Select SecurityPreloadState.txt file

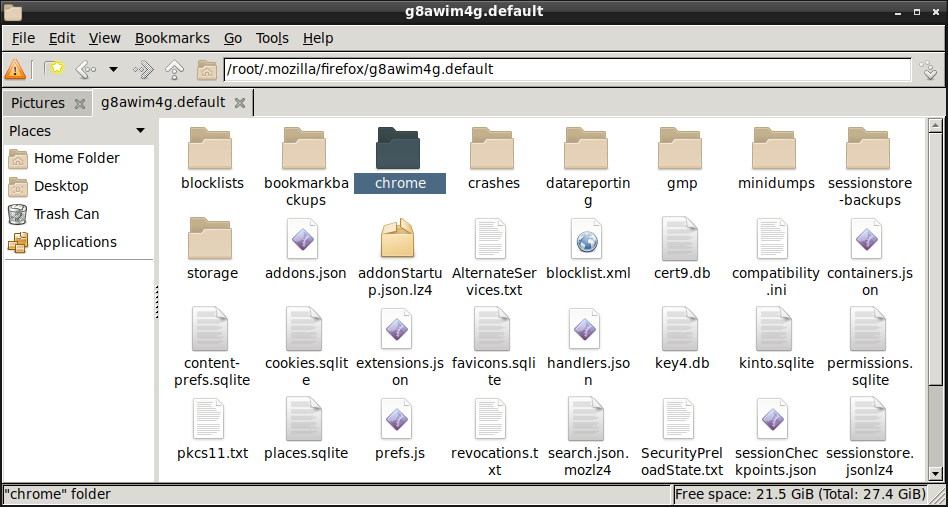682,437
